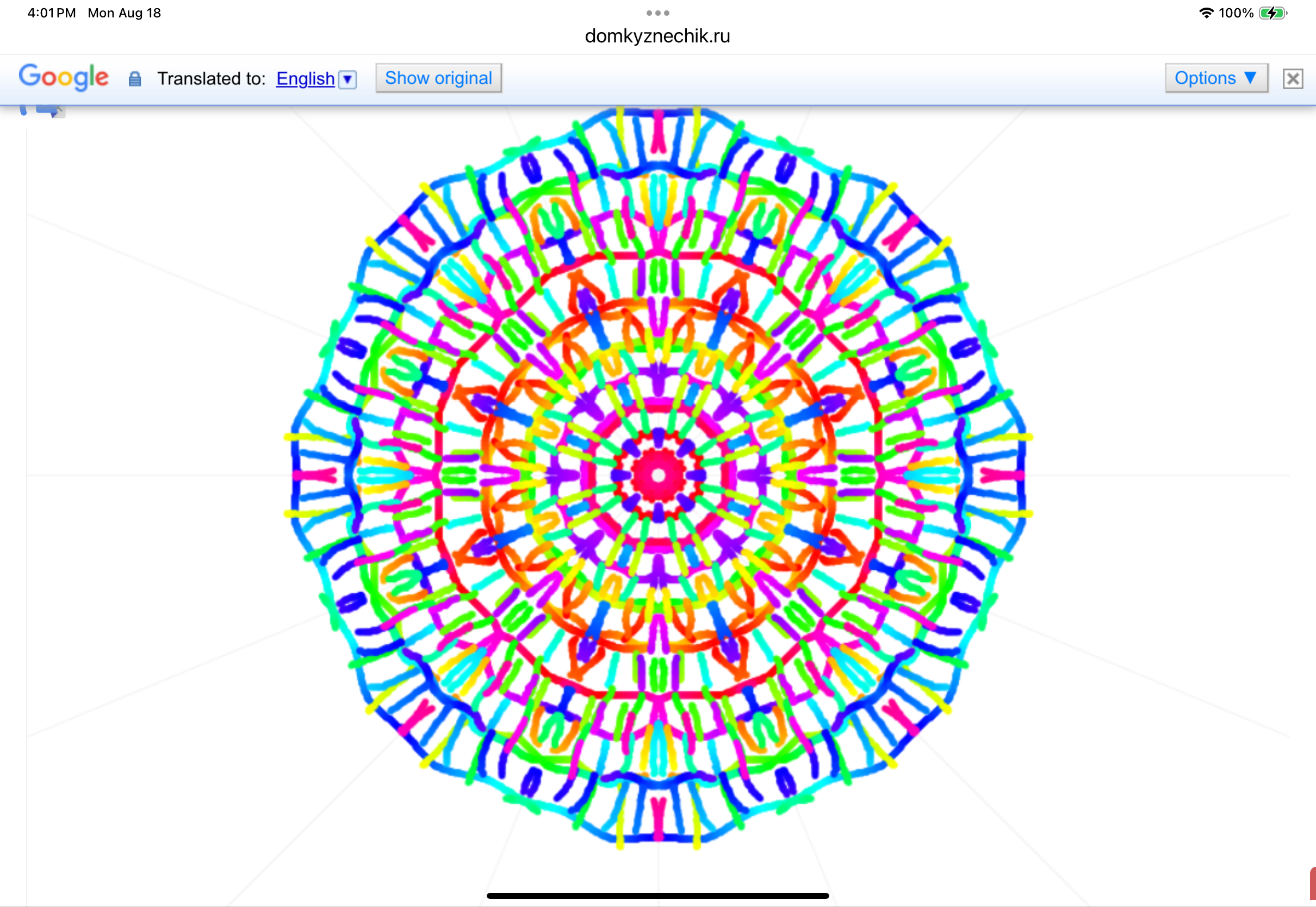Tap the three-dot multitasking menu at top

click(657, 13)
